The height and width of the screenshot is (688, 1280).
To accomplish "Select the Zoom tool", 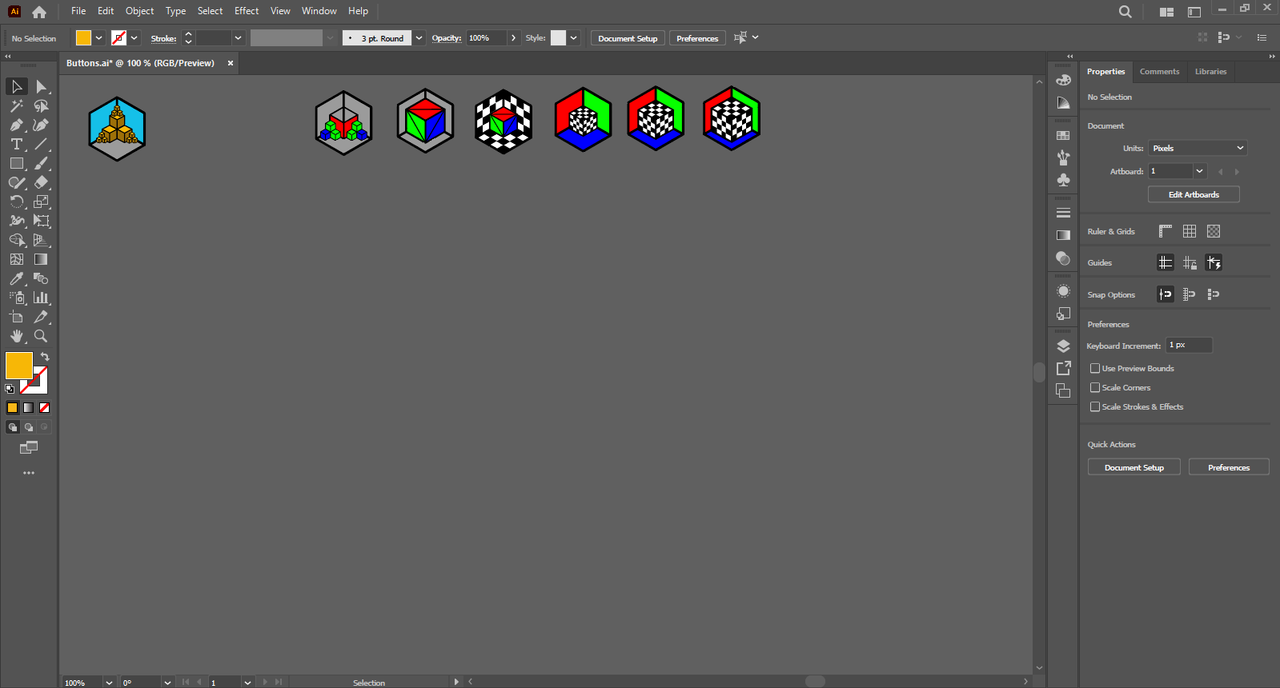I will tap(41, 336).
